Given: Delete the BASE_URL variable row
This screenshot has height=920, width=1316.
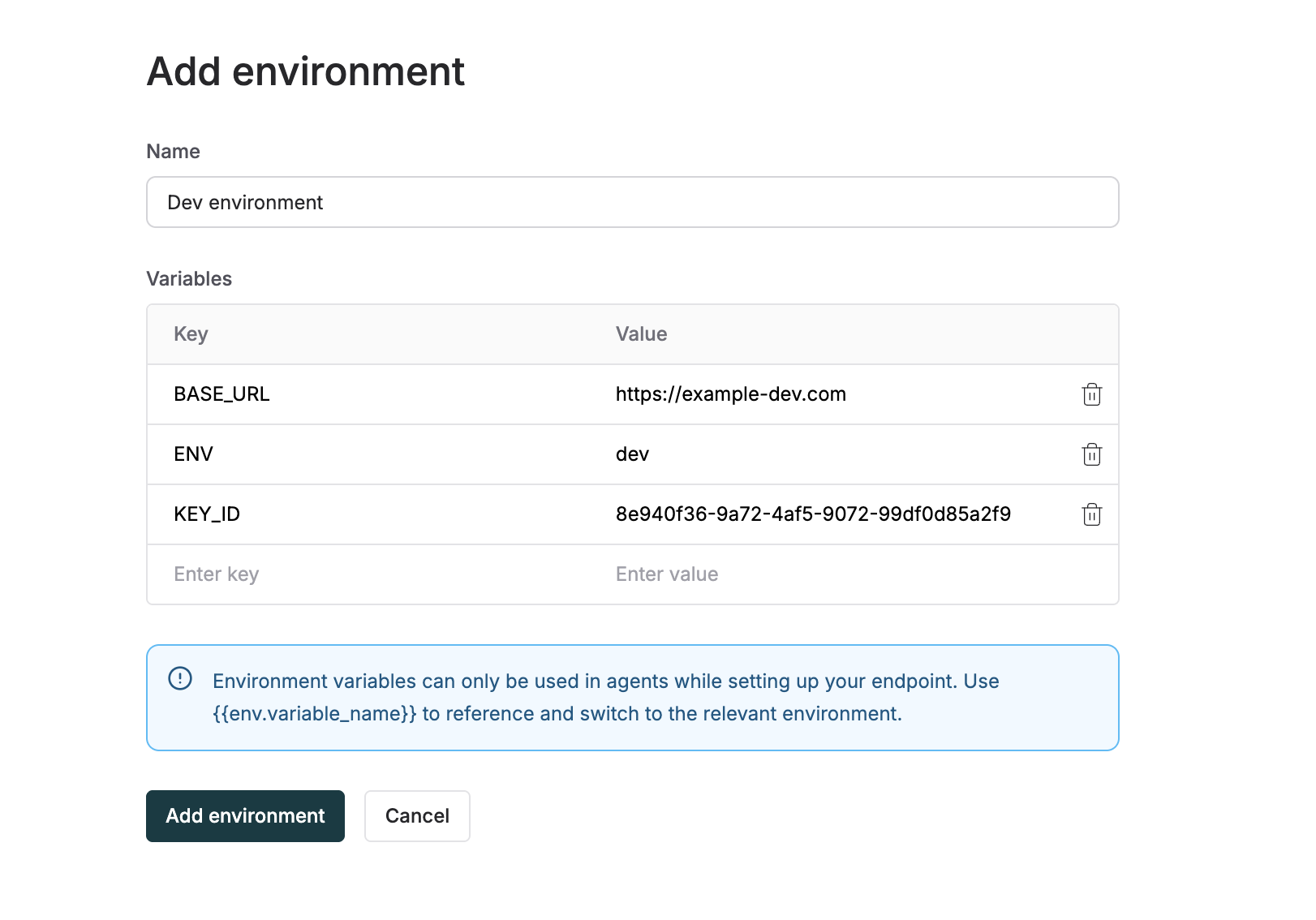Looking at the screenshot, I should pyautogui.click(x=1091, y=394).
